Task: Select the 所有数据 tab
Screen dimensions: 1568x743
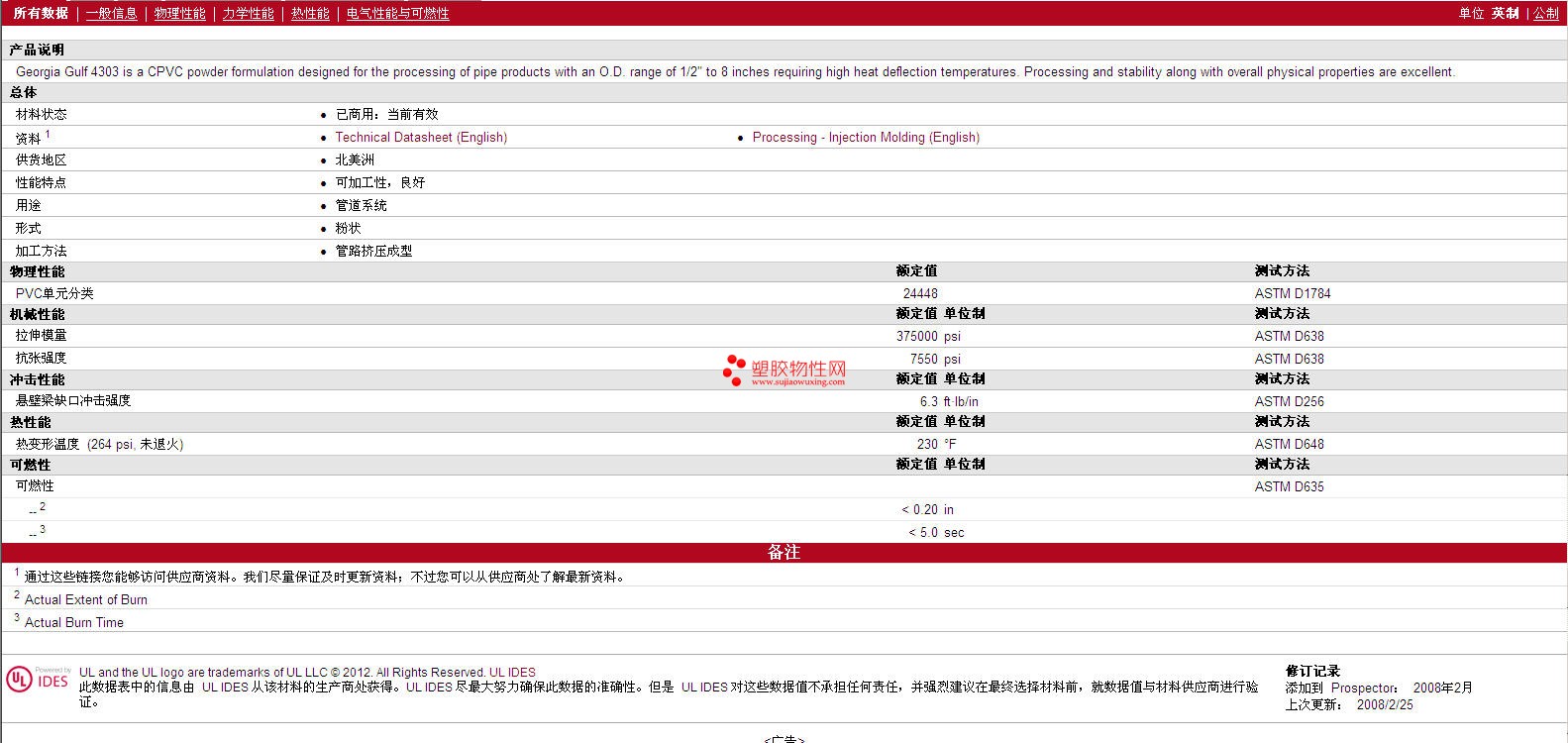Action: point(41,13)
